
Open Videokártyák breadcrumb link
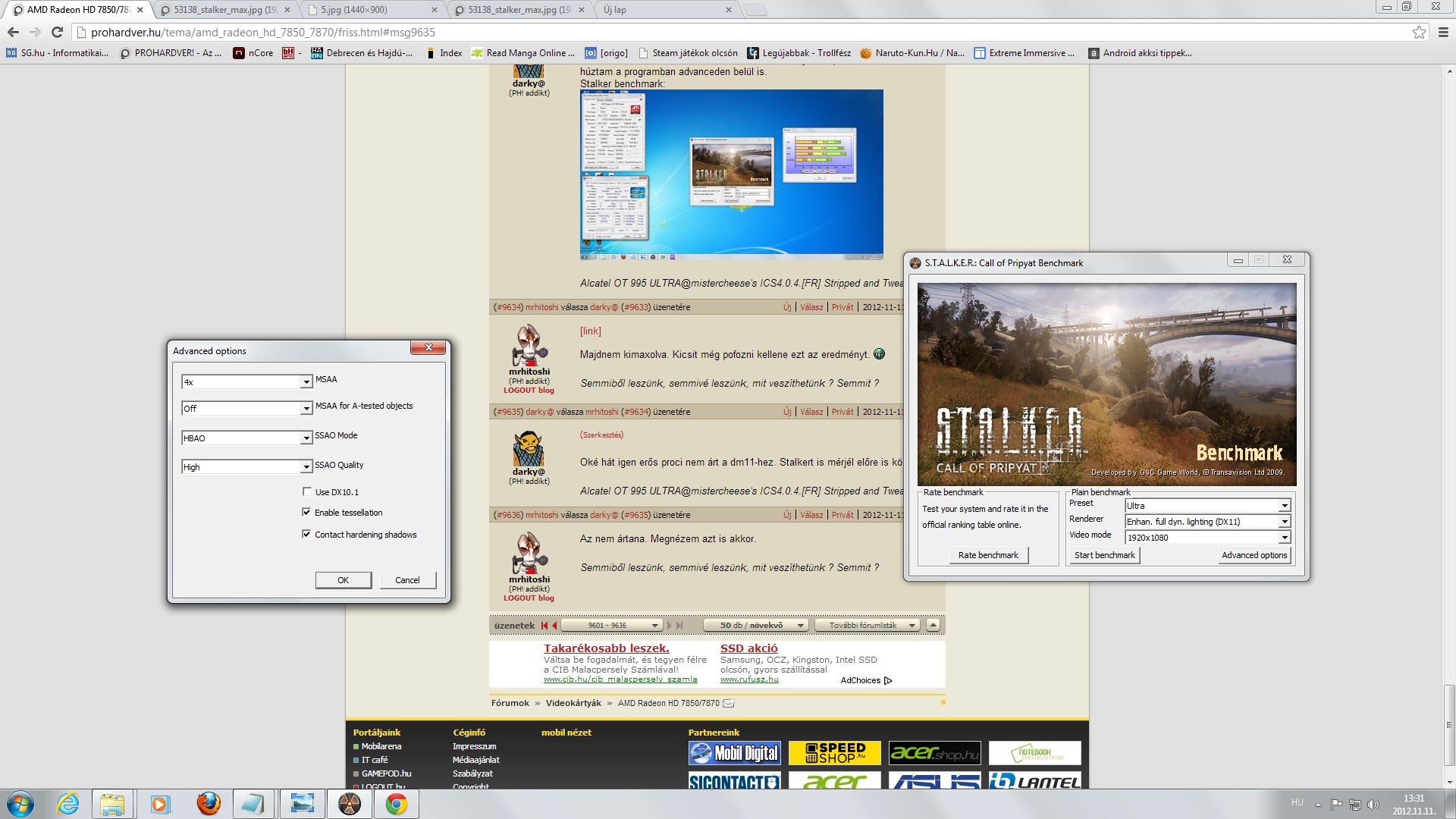pos(573,703)
